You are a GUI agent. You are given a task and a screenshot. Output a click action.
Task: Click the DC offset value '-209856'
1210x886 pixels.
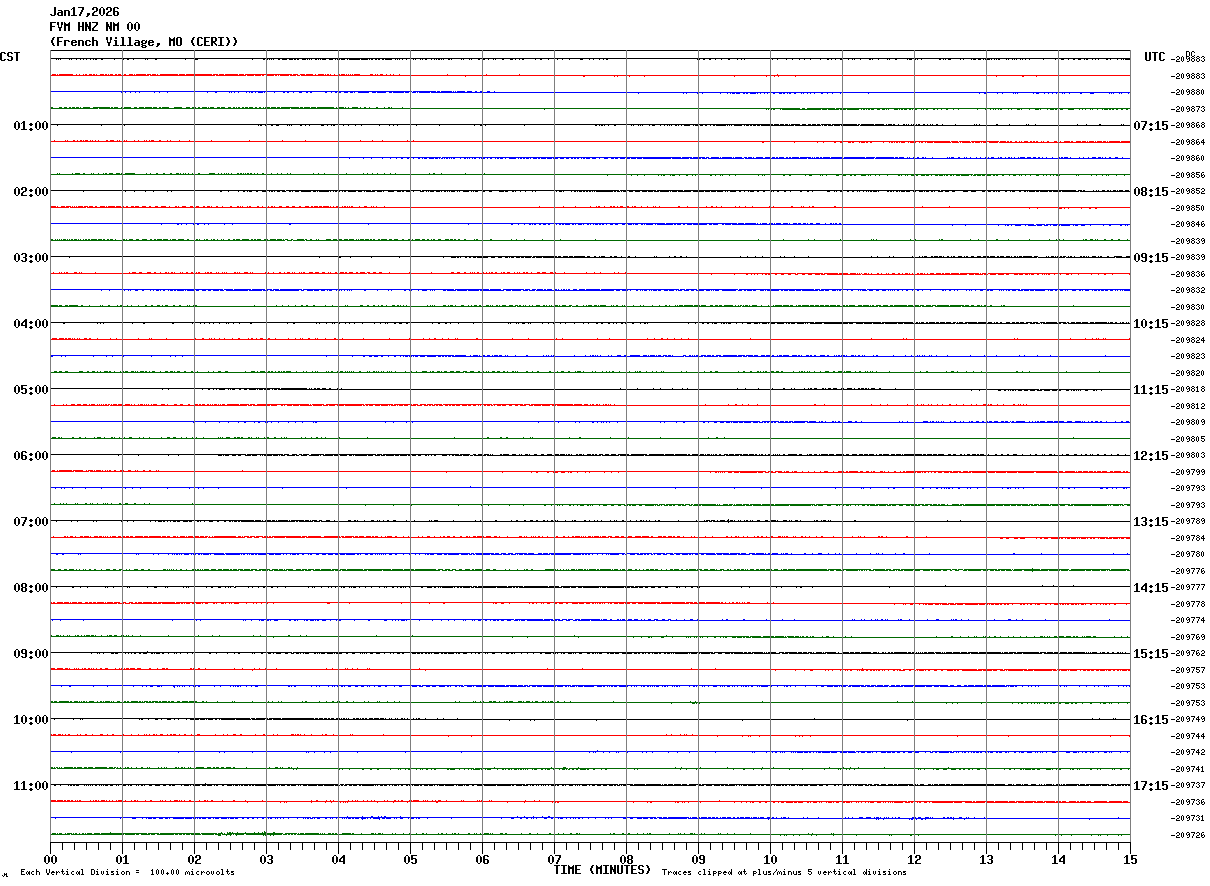tap(1189, 175)
